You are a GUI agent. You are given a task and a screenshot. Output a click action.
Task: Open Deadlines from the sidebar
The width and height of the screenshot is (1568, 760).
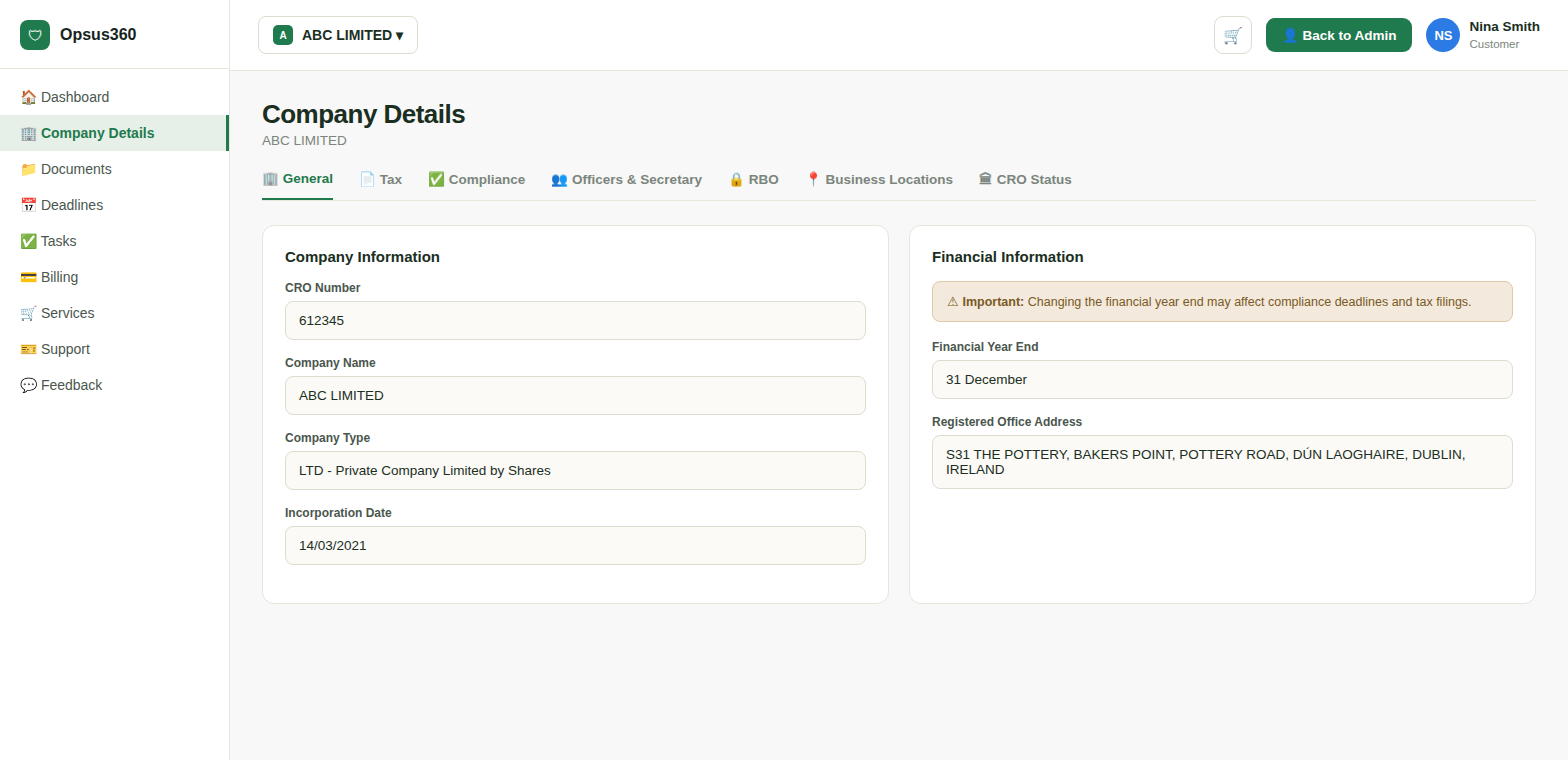tap(114, 205)
